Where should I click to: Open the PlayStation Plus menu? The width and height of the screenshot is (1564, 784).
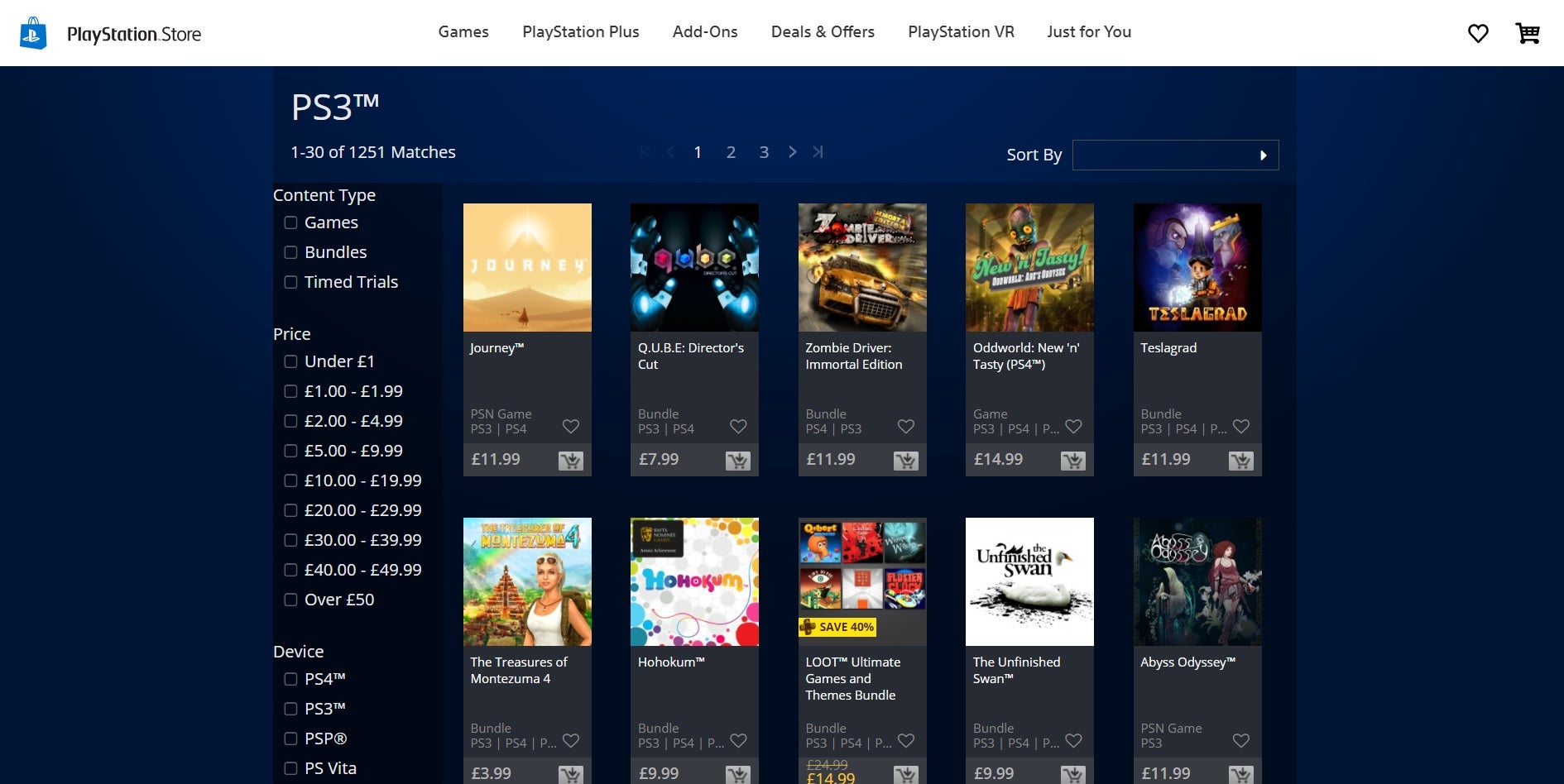581,31
